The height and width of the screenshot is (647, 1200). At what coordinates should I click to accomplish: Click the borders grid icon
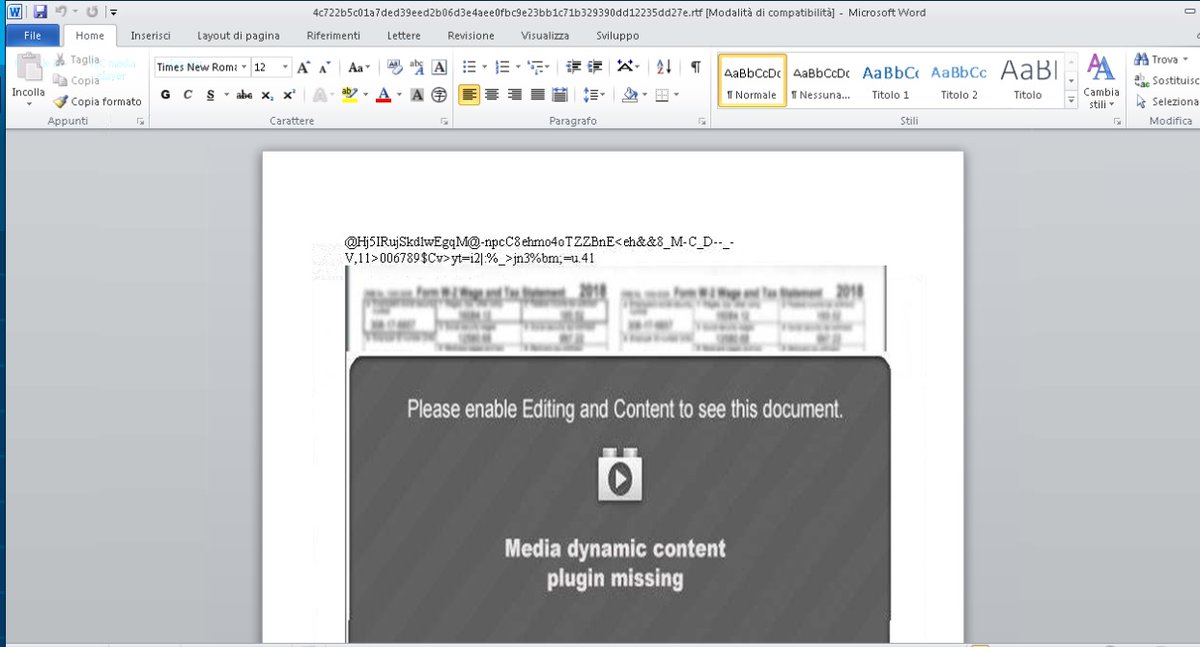tap(661, 95)
